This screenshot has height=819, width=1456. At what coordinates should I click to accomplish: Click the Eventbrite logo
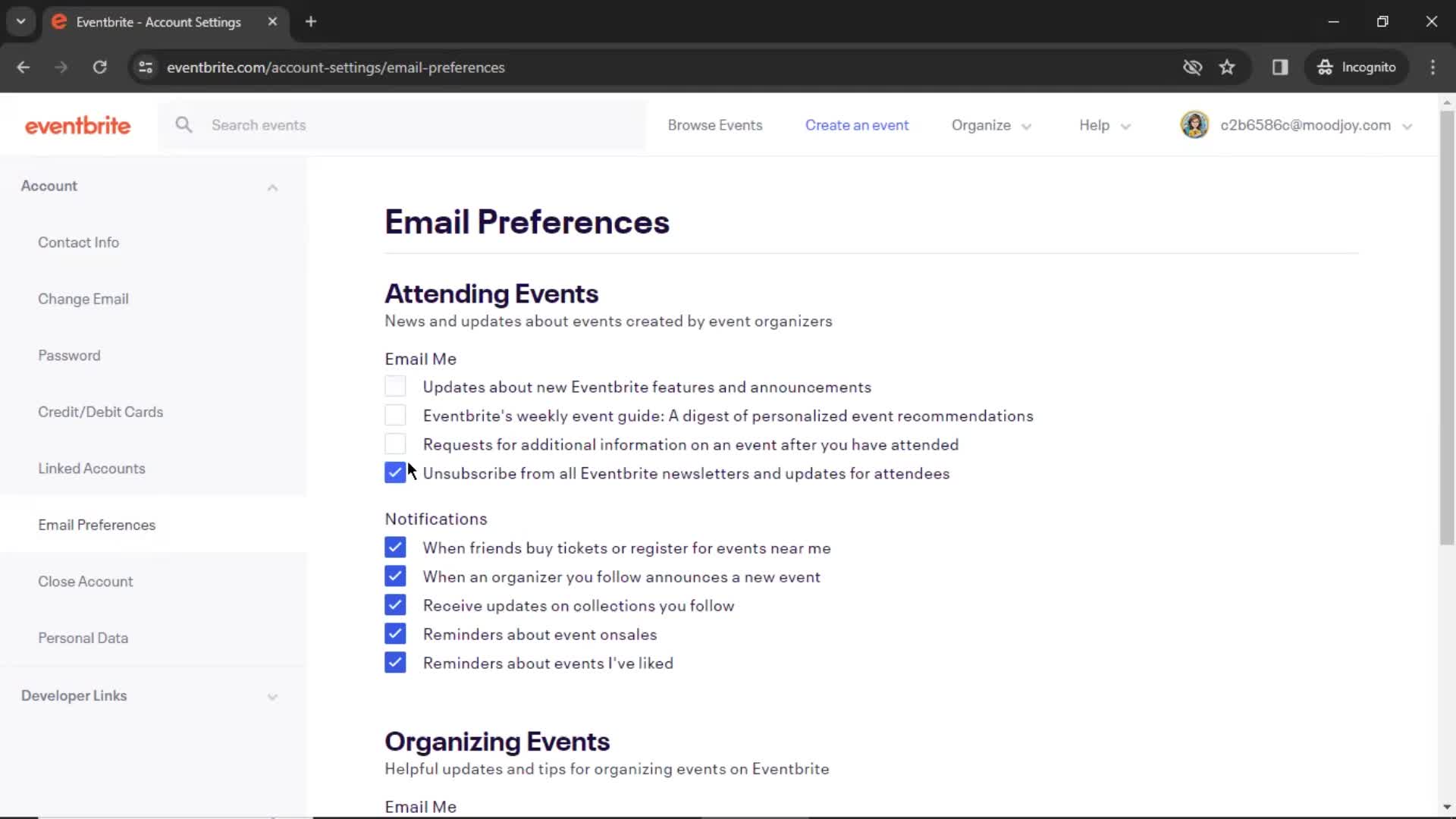click(77, 125)
